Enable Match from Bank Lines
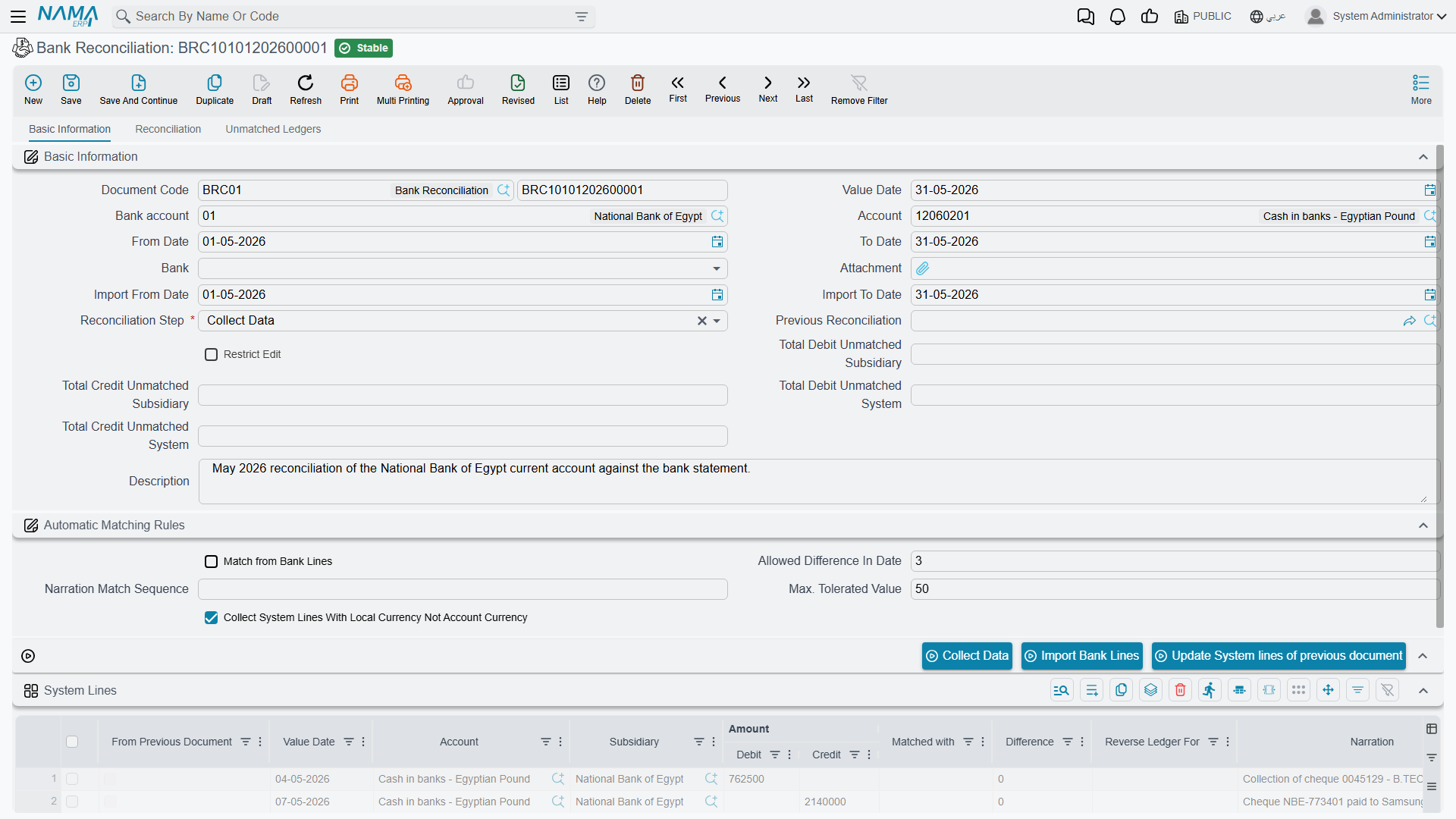Screen dimensions: 1456x819 (x=212, y=561)
